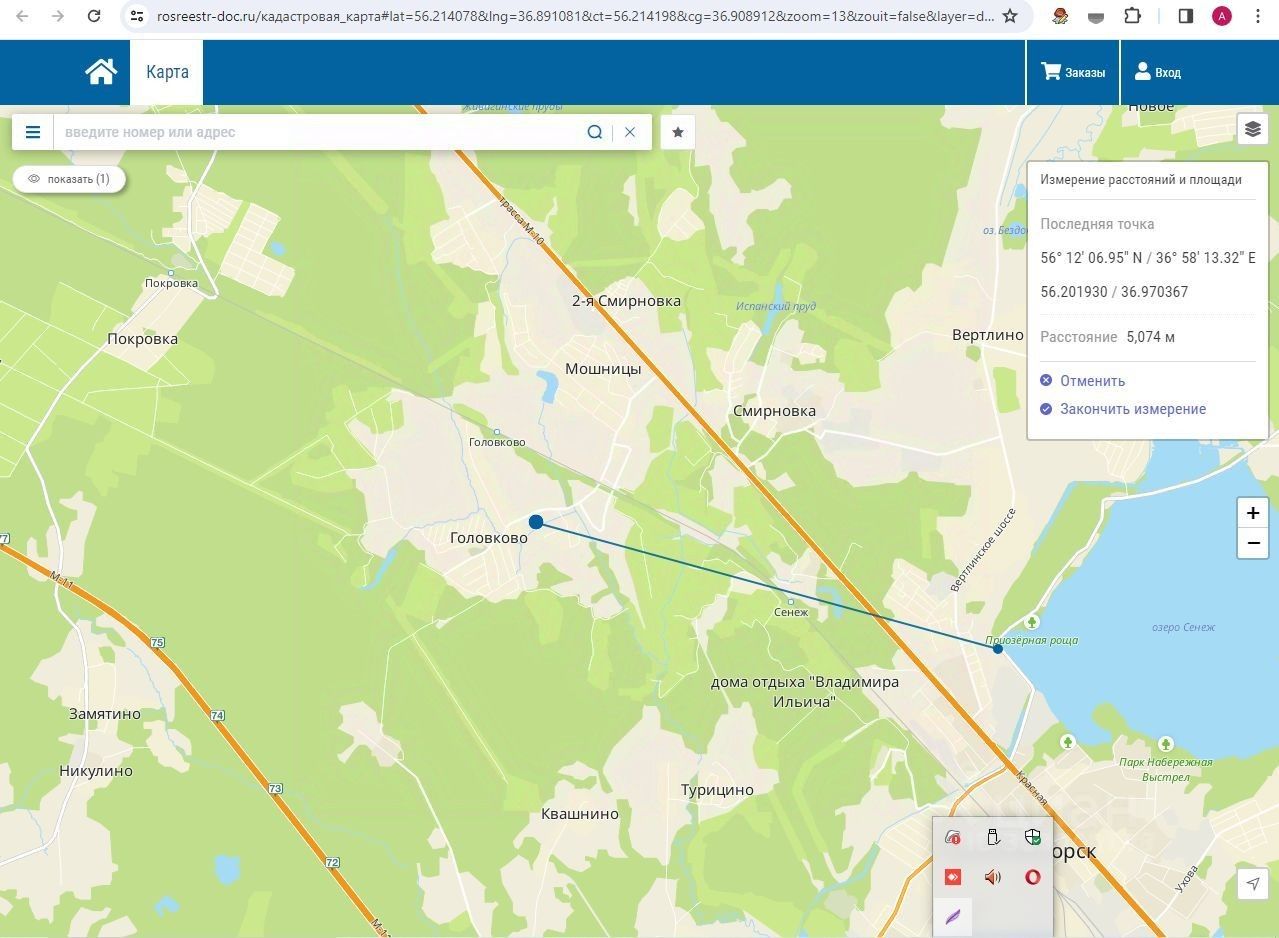Screen dimensions: 1279x938
Task: Zoom out the map with minus button
Action: (x=1253, y=543)
